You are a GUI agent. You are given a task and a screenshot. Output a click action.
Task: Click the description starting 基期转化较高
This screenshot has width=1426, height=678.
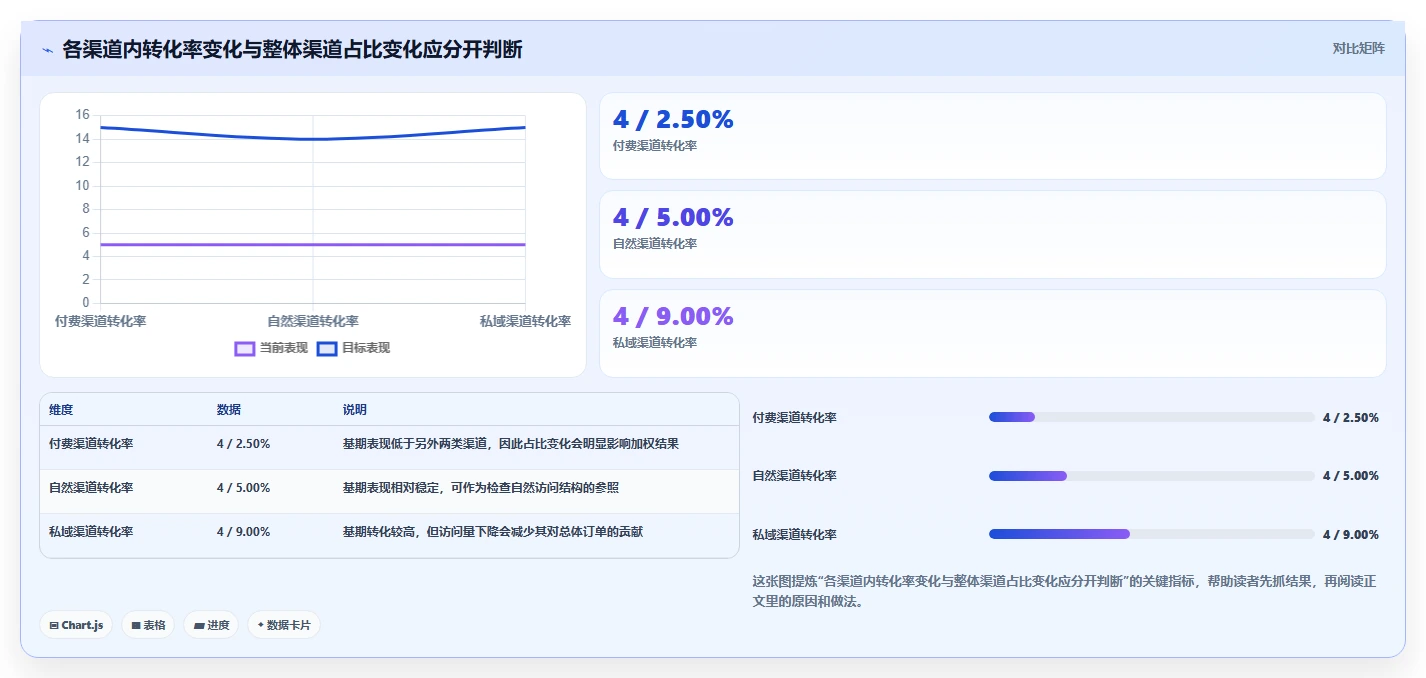coord(492,532)
